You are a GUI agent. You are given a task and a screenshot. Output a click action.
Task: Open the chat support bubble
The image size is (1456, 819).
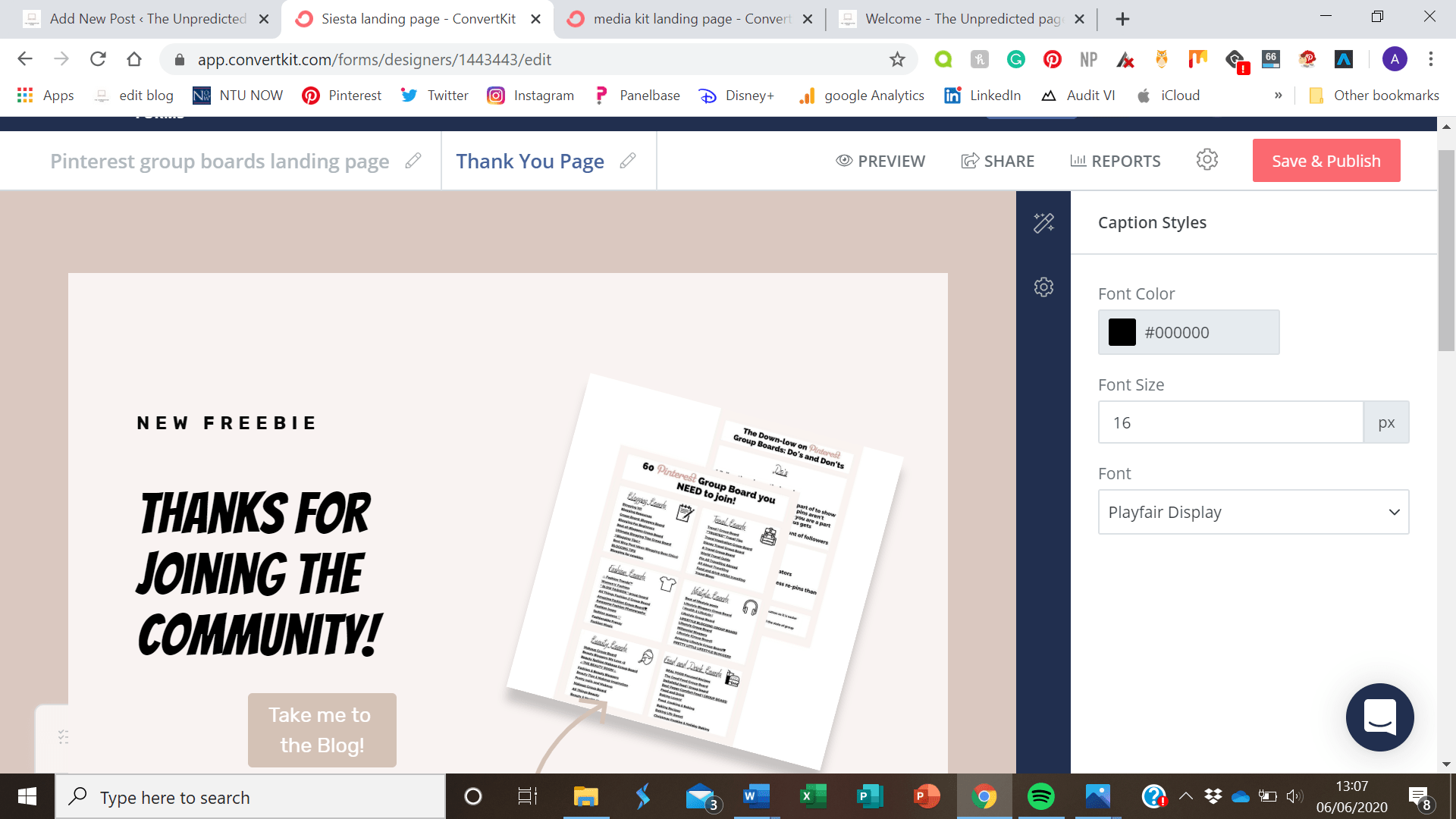click(1379, 717)
